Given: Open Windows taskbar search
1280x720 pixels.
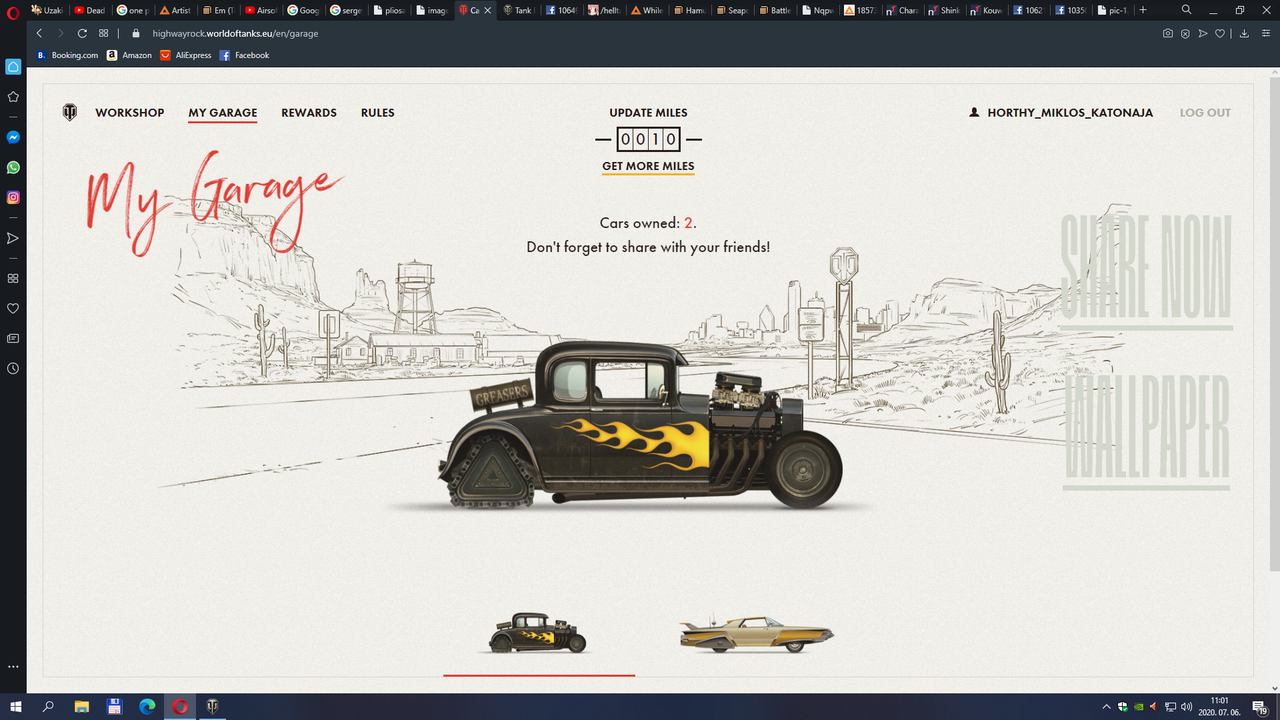Looking at the screenshot, I should point(49,707).
